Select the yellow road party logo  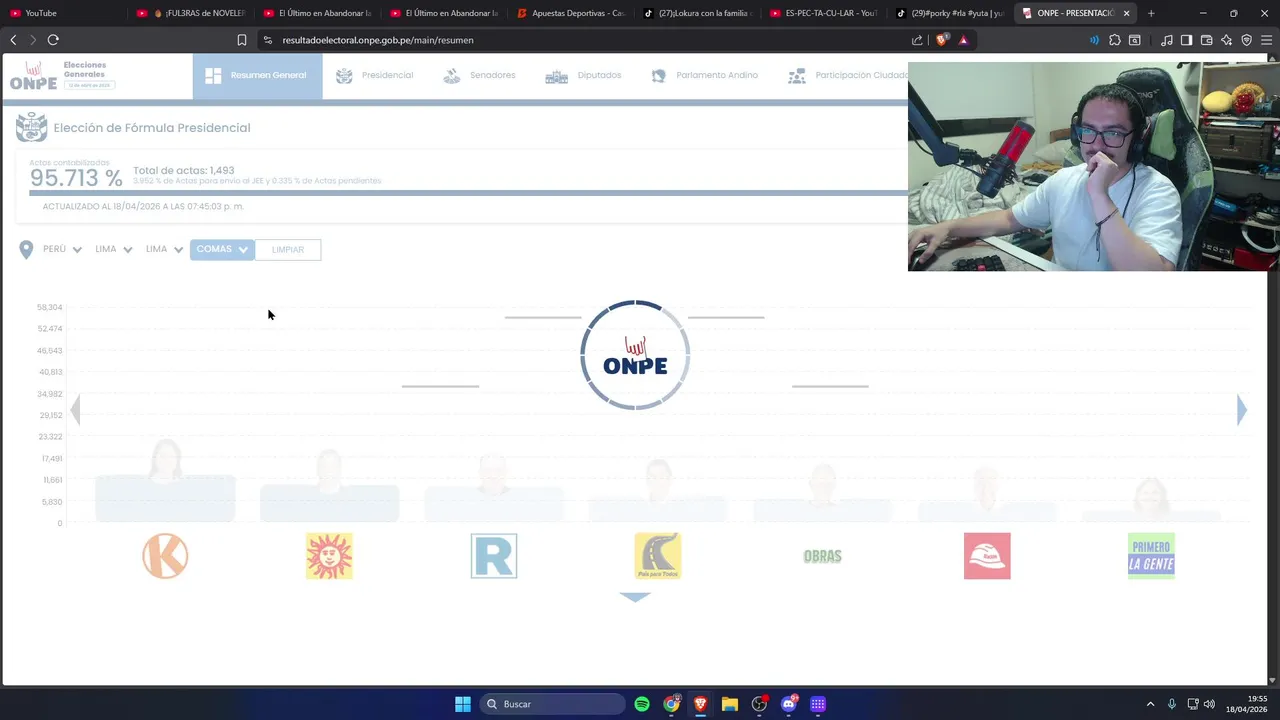click(658, 556)
